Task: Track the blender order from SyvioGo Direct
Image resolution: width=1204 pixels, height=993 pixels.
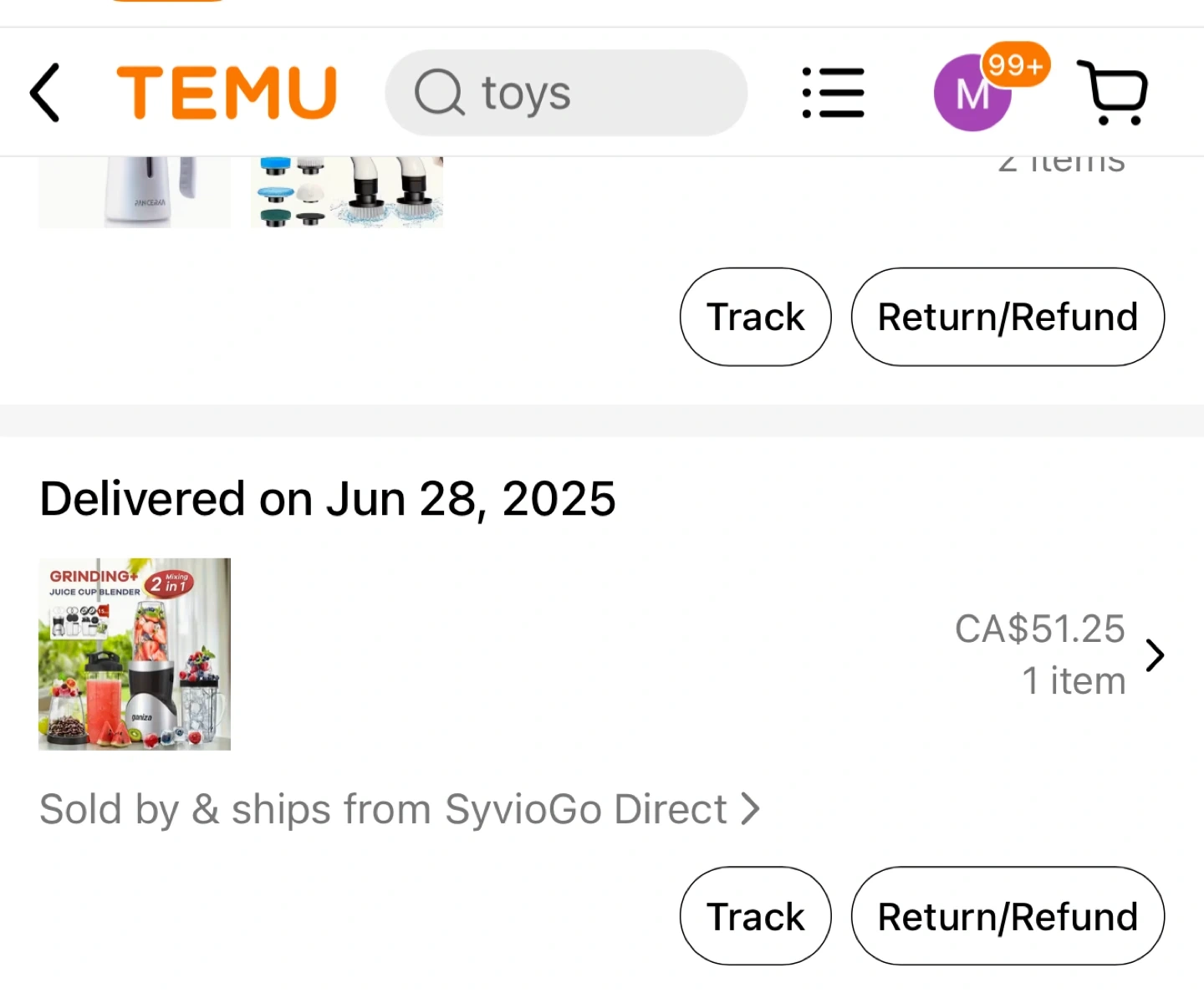Action: coord(755,916)
